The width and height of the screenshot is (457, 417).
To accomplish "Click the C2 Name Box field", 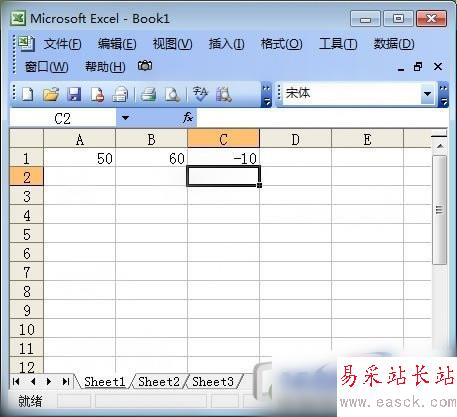I will pyautogui.click(x=63, y=118).
